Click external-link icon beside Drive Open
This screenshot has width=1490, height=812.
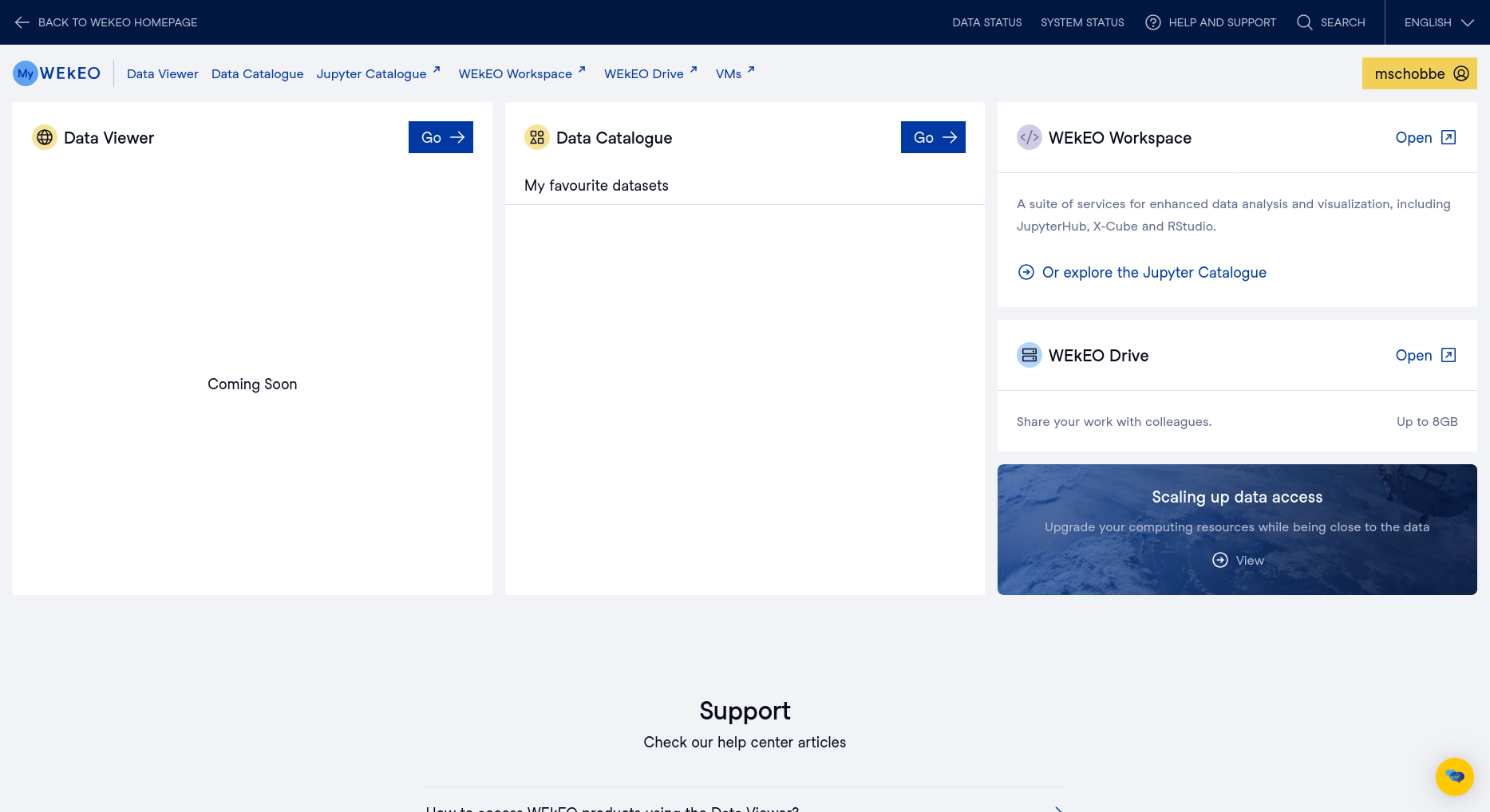(x=1449, y=355)
